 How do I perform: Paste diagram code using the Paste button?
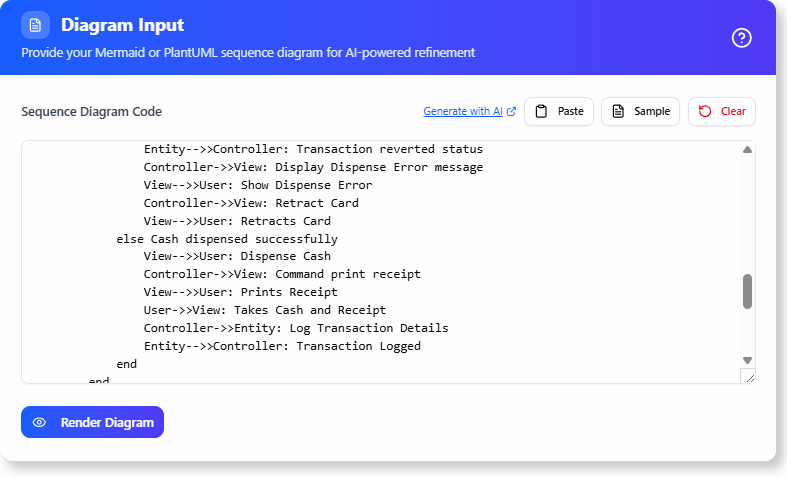pyautogui.click(x=559, y=111)
